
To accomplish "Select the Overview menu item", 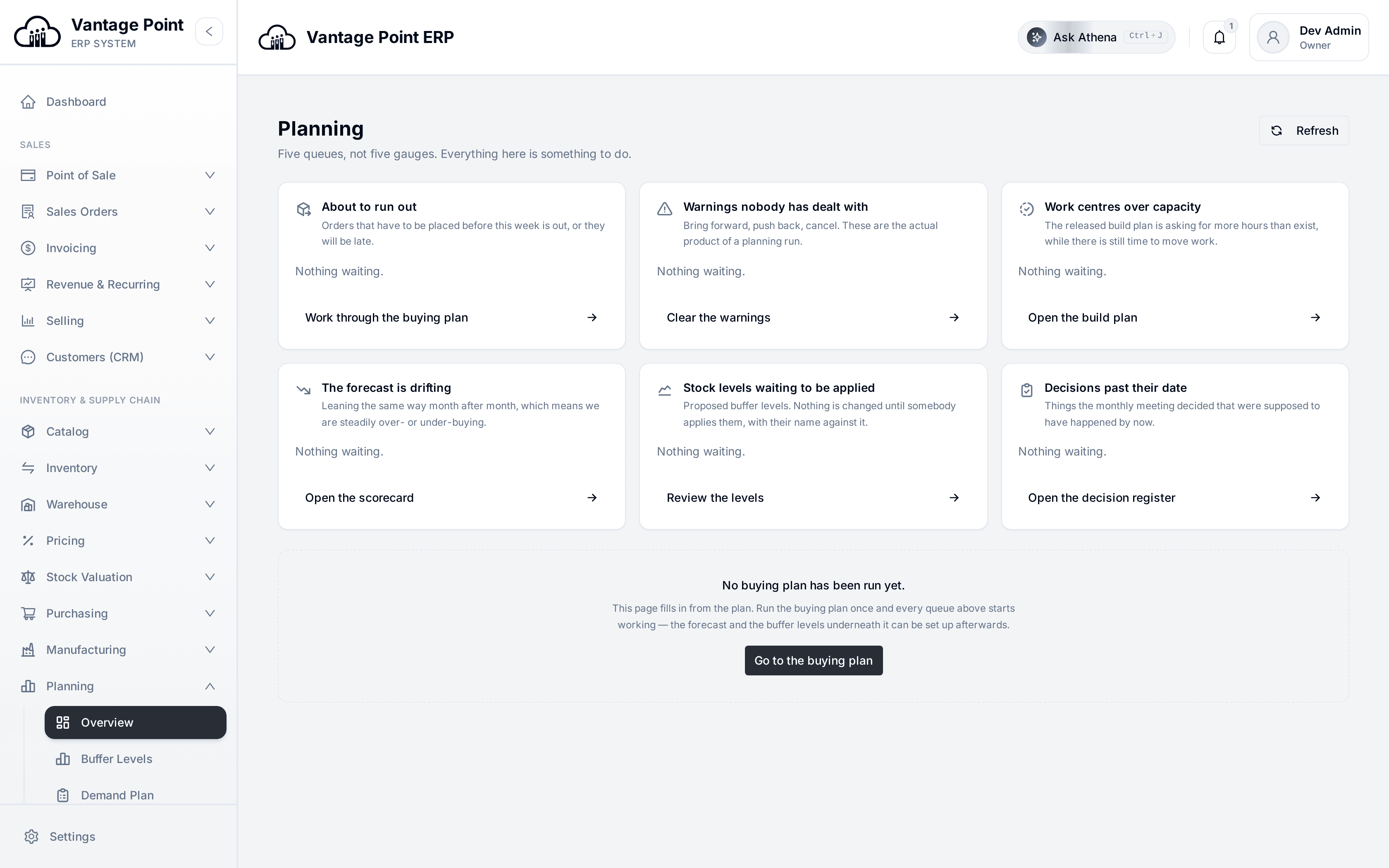I will pos(136,722).
